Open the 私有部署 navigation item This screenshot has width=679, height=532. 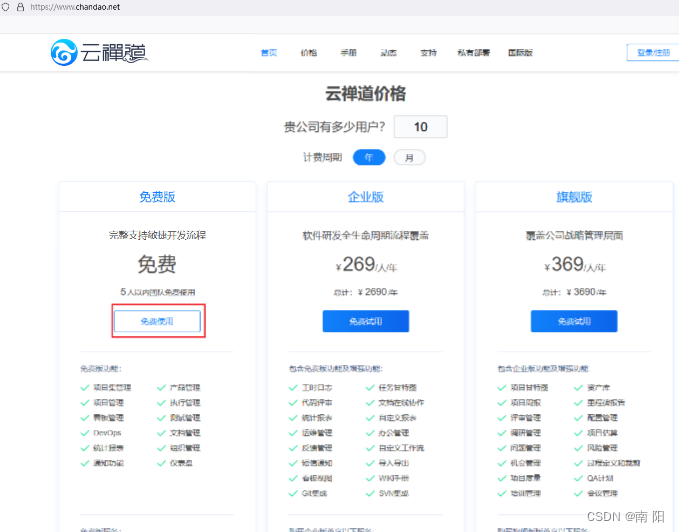coord(474,53)
